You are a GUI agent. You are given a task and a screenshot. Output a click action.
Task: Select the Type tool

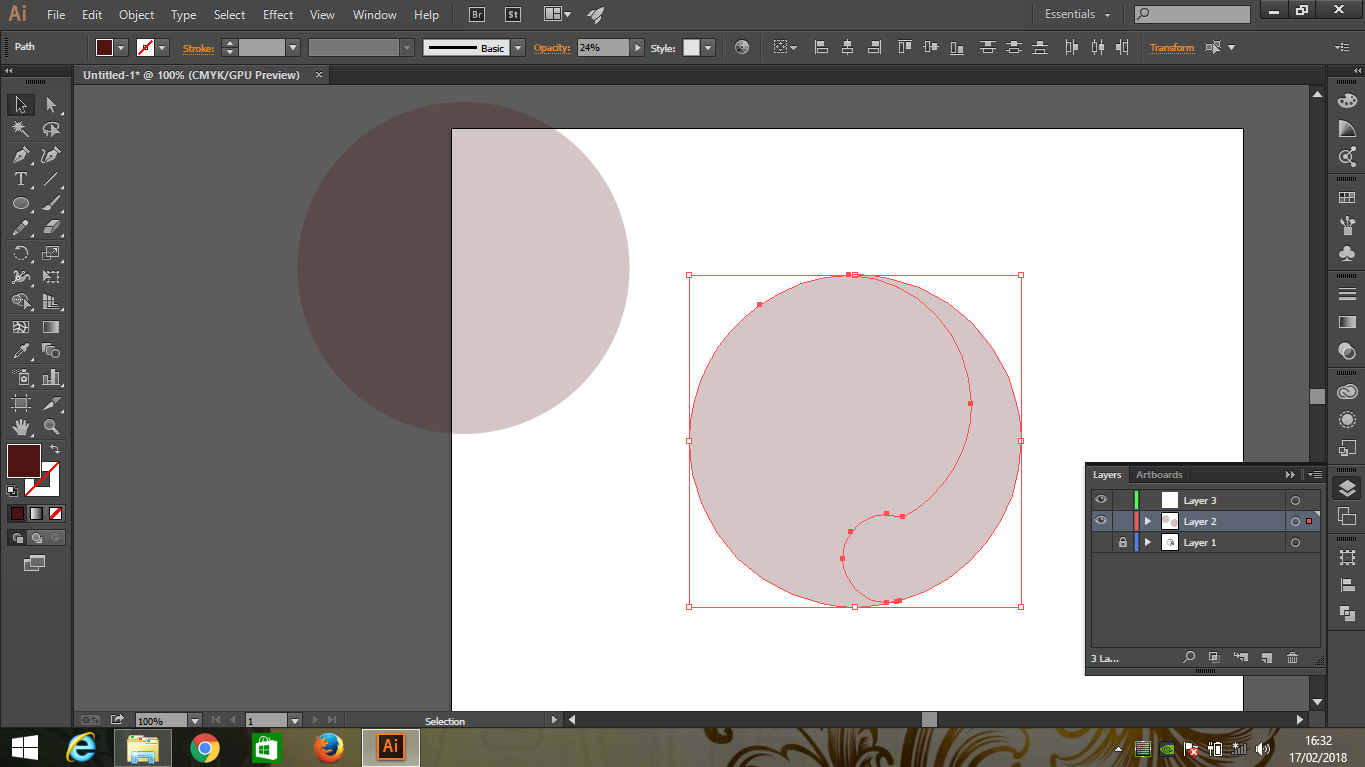(20, 180)
